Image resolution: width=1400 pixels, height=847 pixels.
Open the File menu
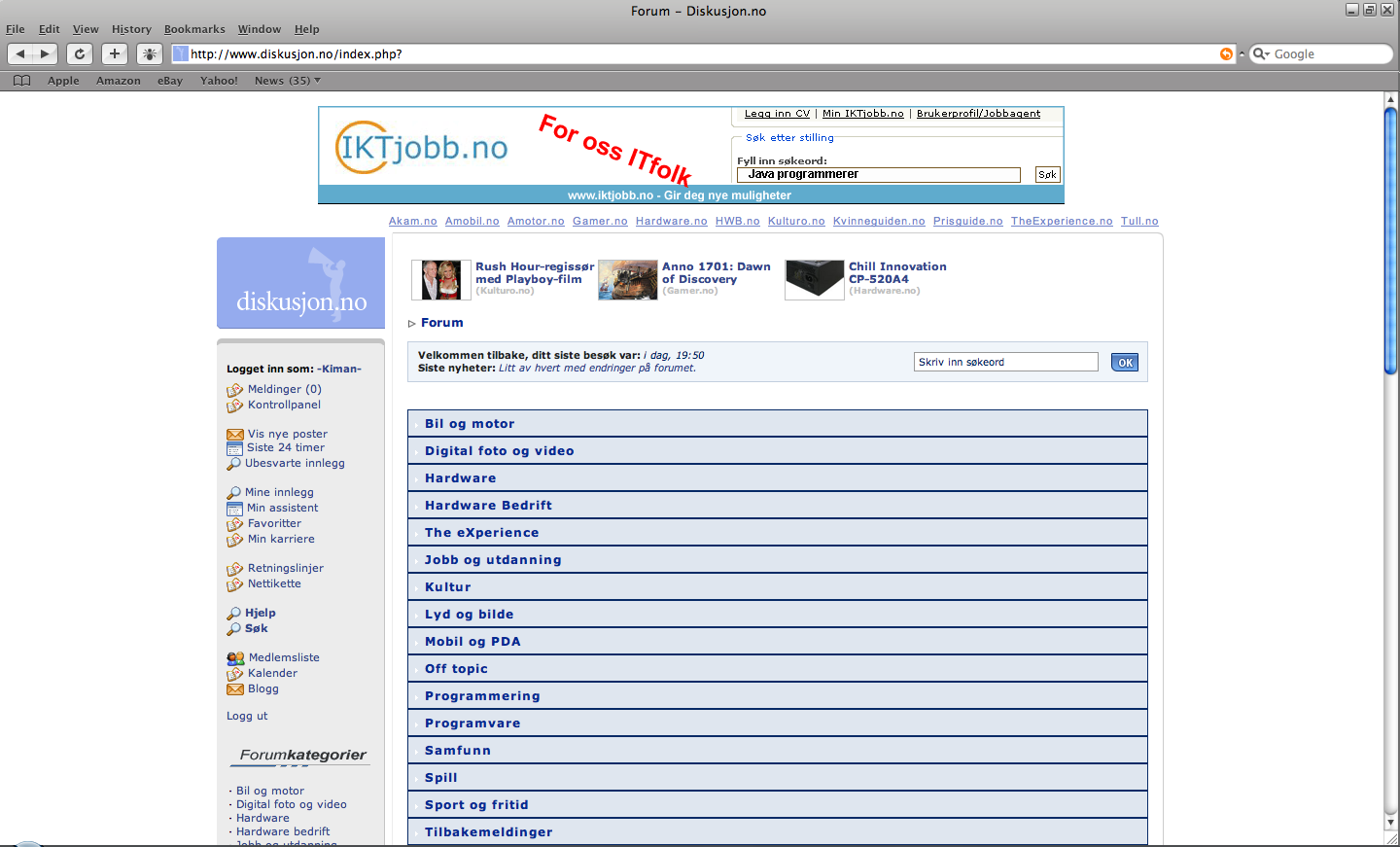pyautogui.click(x=16, y=29)
